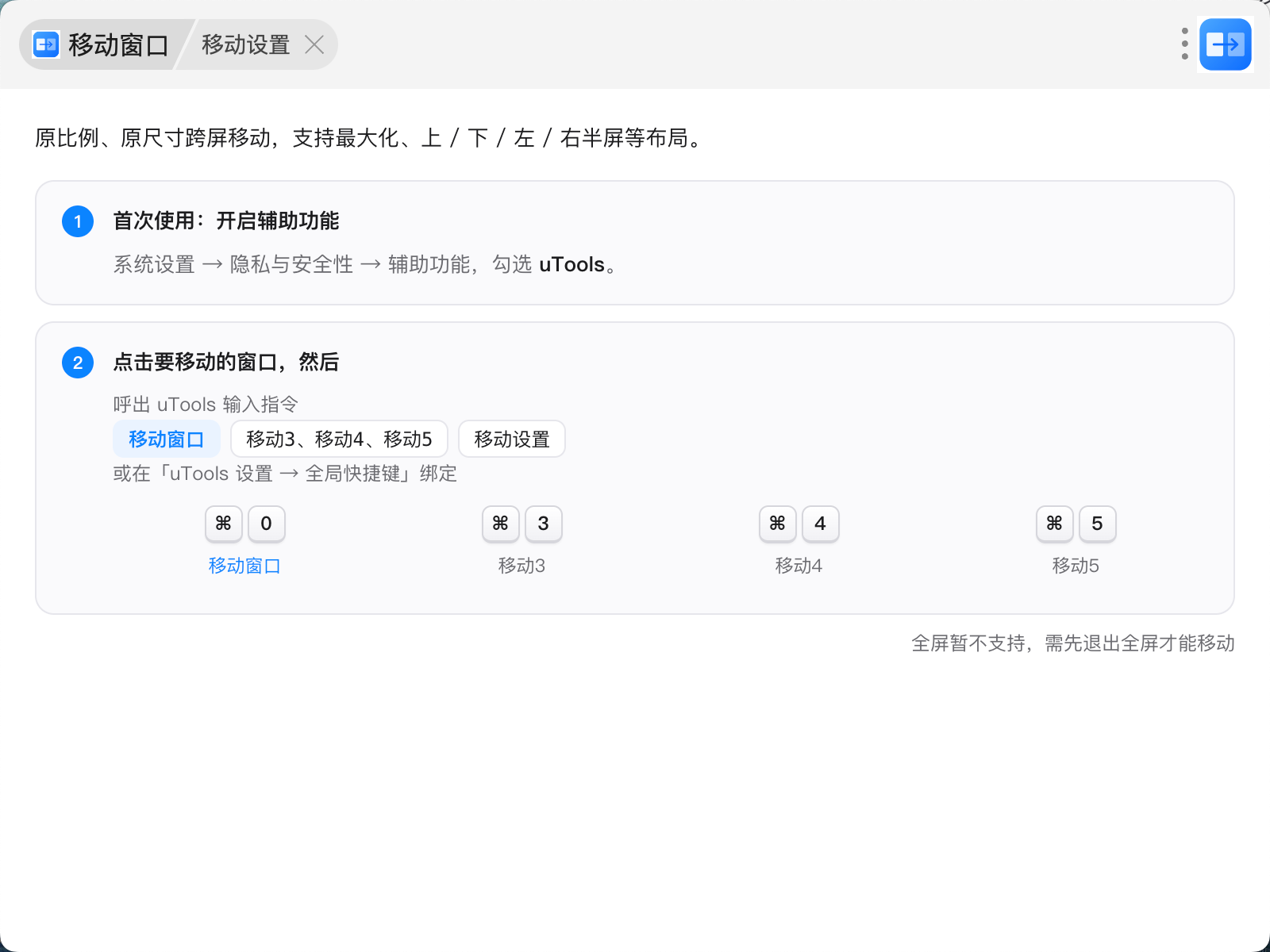Click the 移动5 shortcut label
The height and width of the screenshot is (952, 1270).
1076,566
